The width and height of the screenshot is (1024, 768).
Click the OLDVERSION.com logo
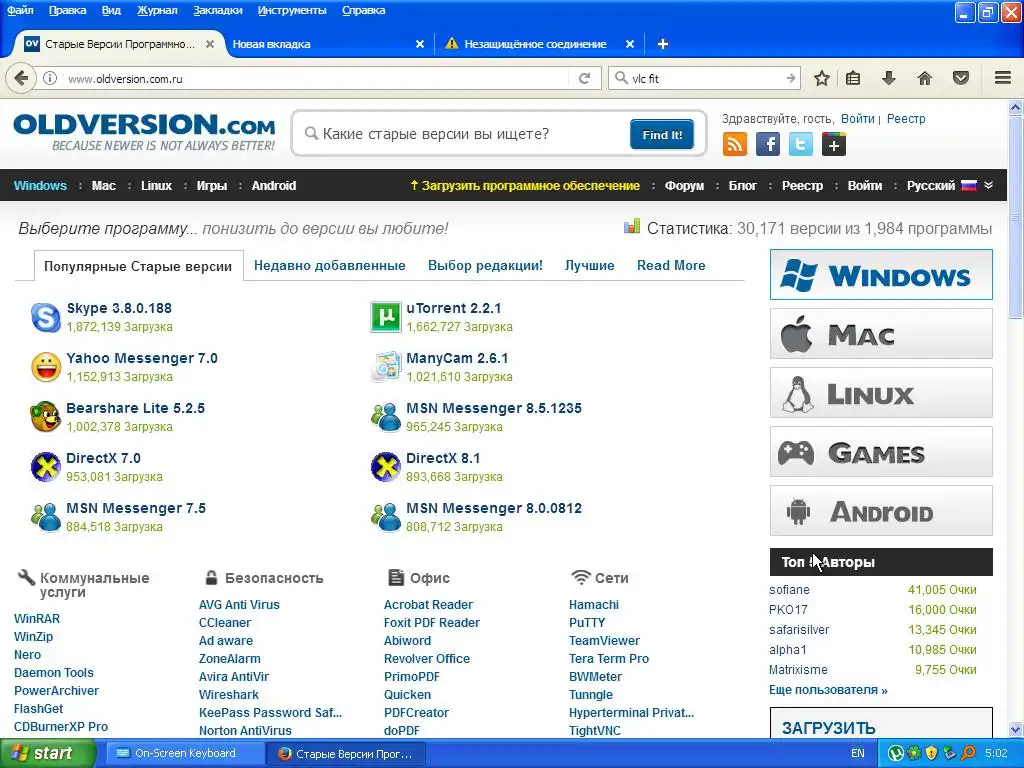coord(144,133)
